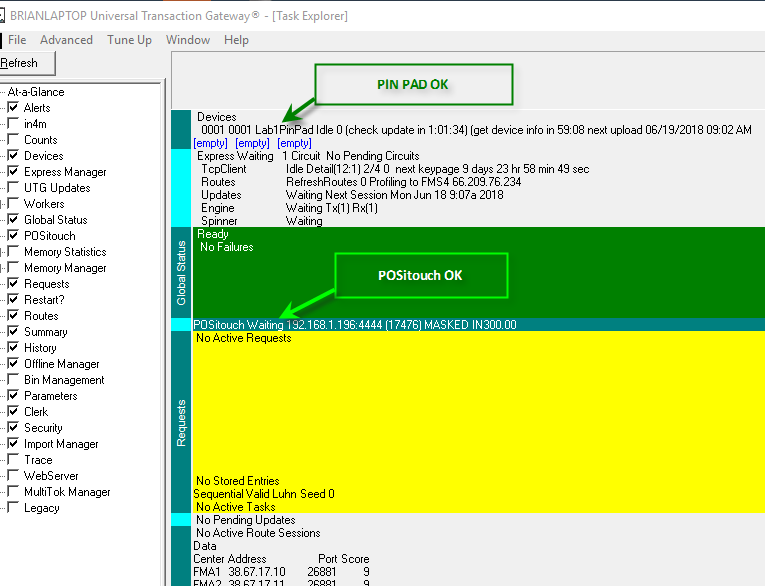Uncheck the Alerts checkbox
This screenshot has height=586, width=765.
(x=13, y=108)
